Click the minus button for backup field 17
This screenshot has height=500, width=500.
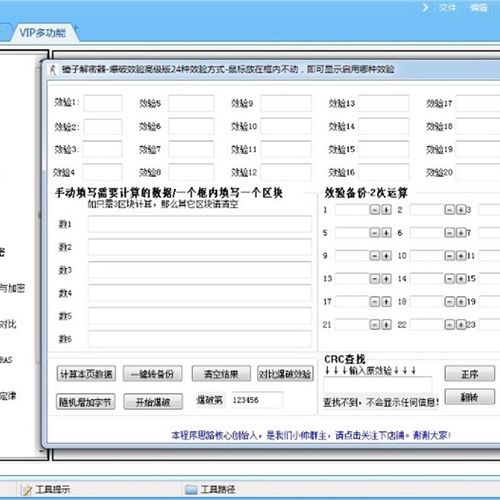coord(375,302)
